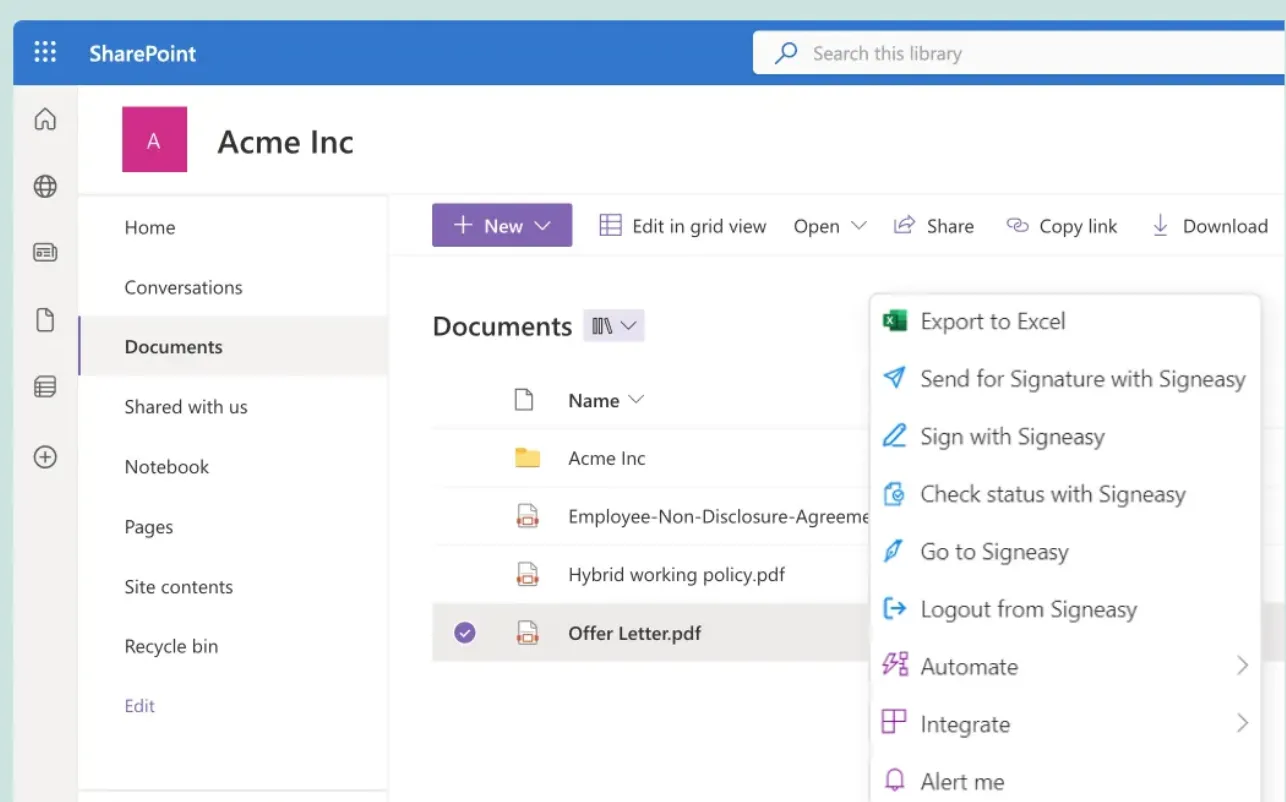
Task: Click the Download icon in the toolbar
Action: pos(1160,225)
